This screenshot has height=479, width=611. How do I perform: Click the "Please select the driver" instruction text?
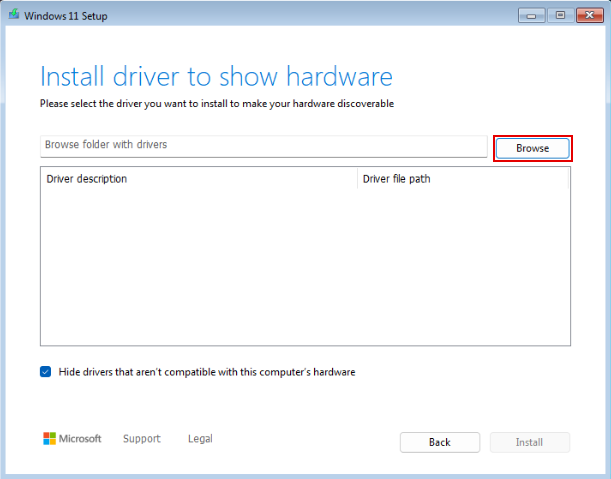pos(217,103)
